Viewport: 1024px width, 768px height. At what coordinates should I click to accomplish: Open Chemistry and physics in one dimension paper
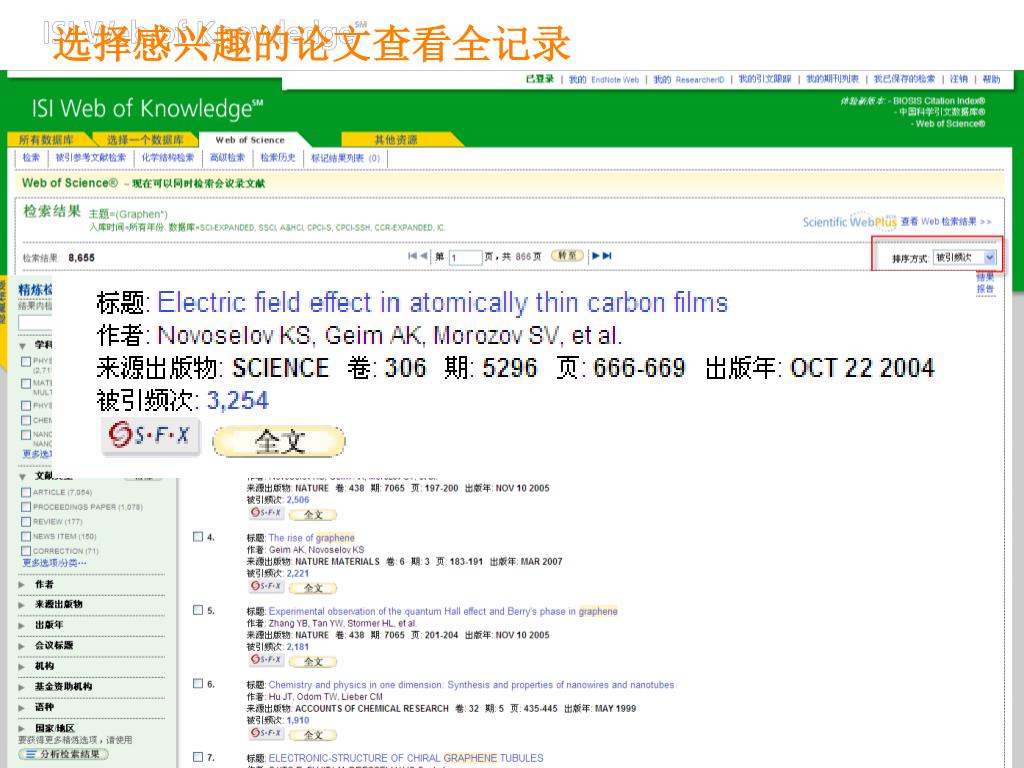pyautogui.click(x=472, y=684)
